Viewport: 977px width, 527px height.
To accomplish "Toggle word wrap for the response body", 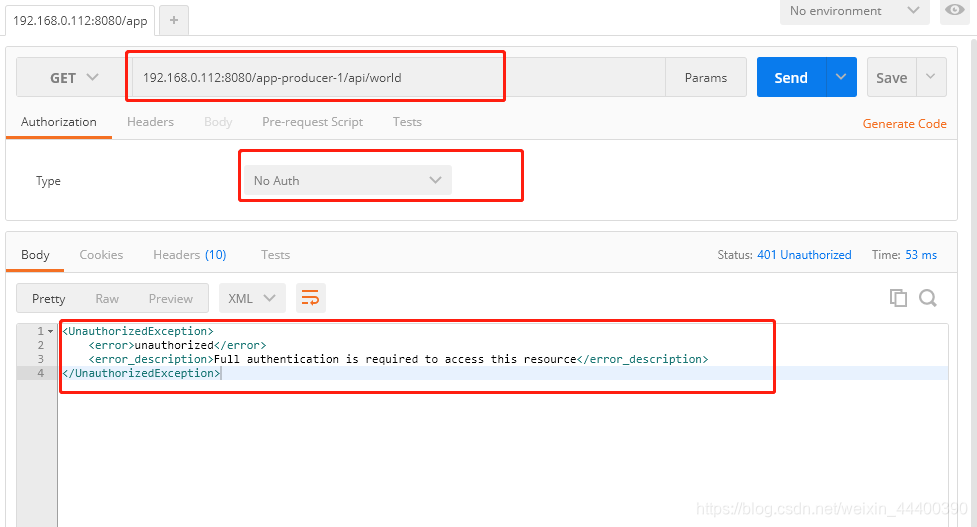I will (310, 298).
